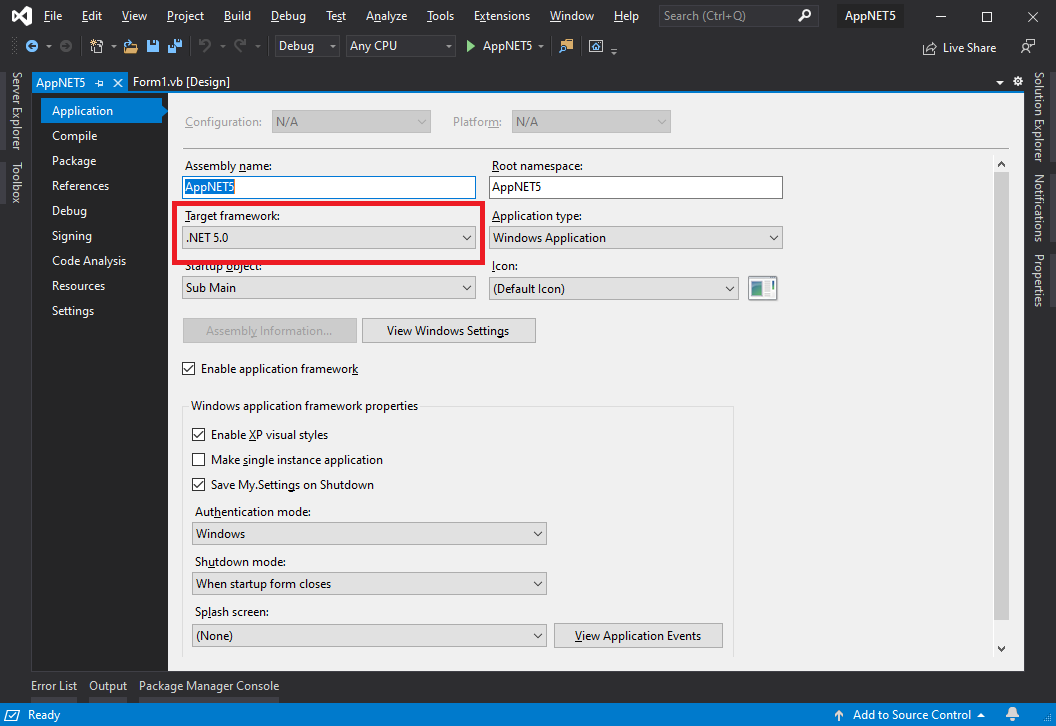Open the Project menu

coord(185,15)
